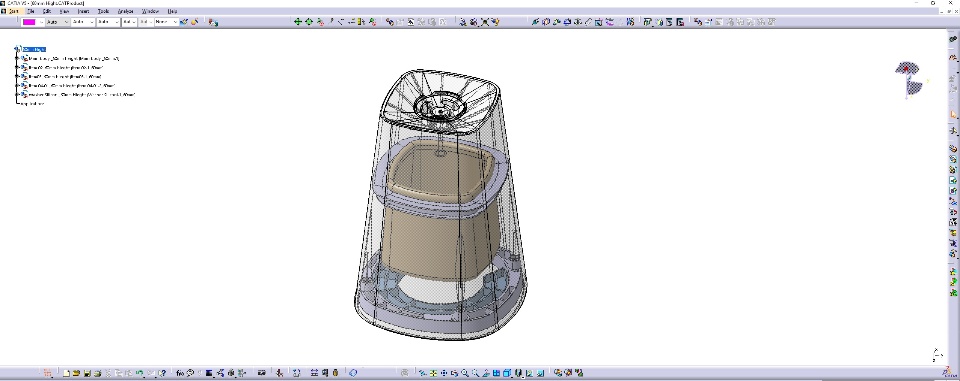This screenshot has height=381, width=960.
Task: Open the File menu
Action: point(31,11)
